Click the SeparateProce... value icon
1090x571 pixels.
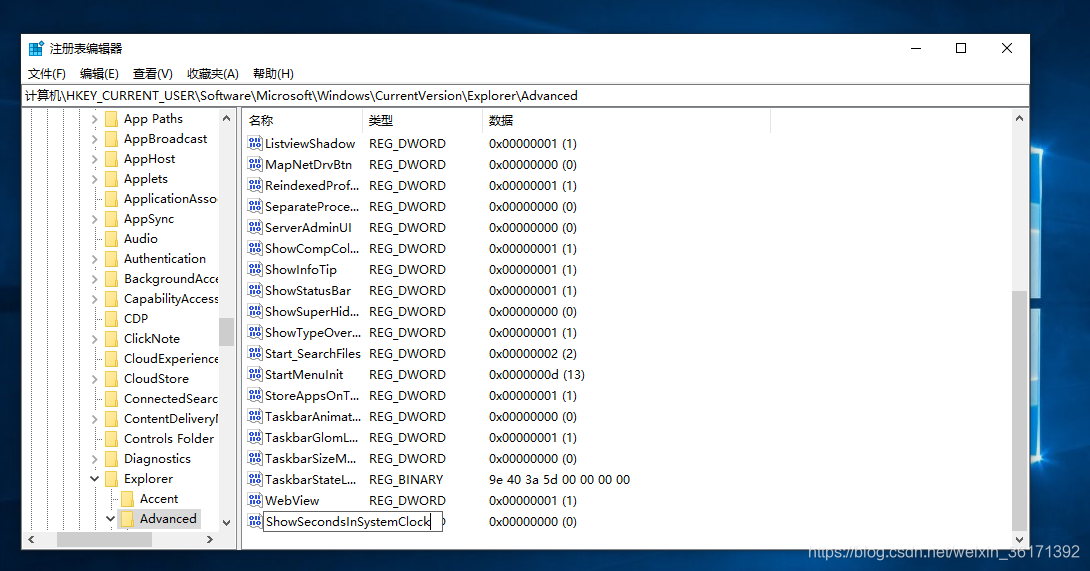tap(254, 206)
